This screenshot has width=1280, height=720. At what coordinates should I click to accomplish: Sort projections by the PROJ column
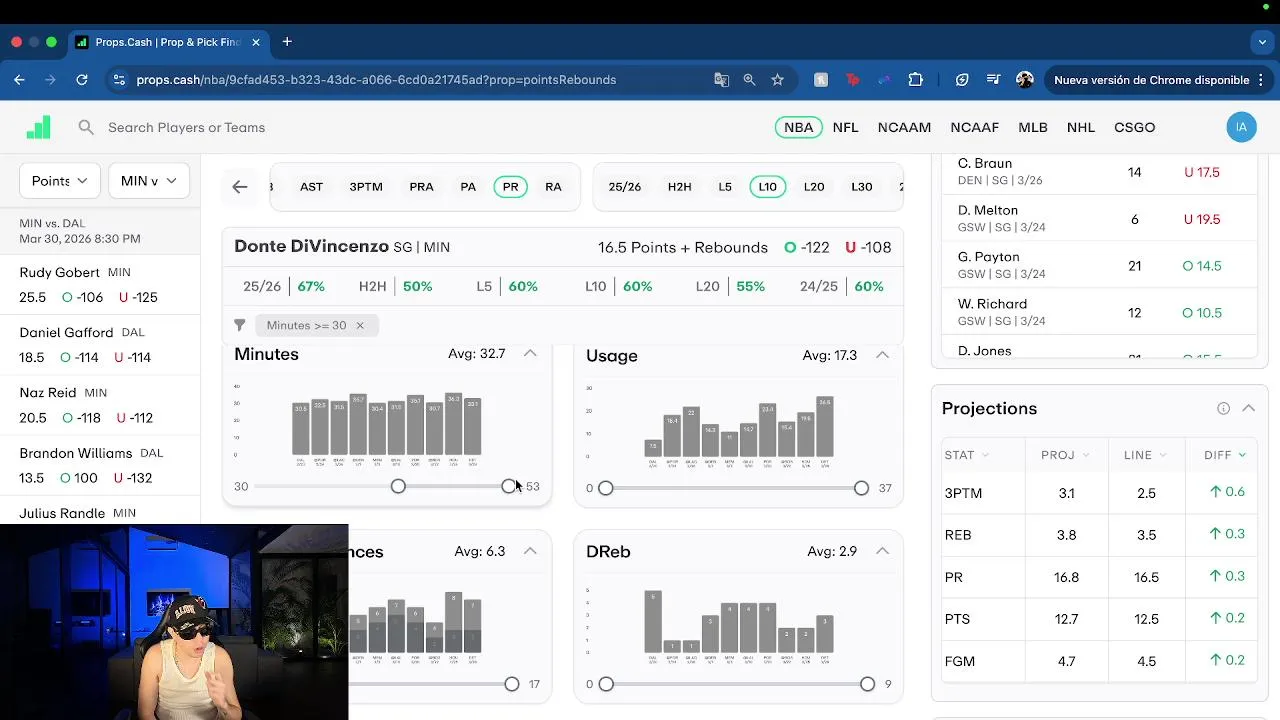point(1064,455)
